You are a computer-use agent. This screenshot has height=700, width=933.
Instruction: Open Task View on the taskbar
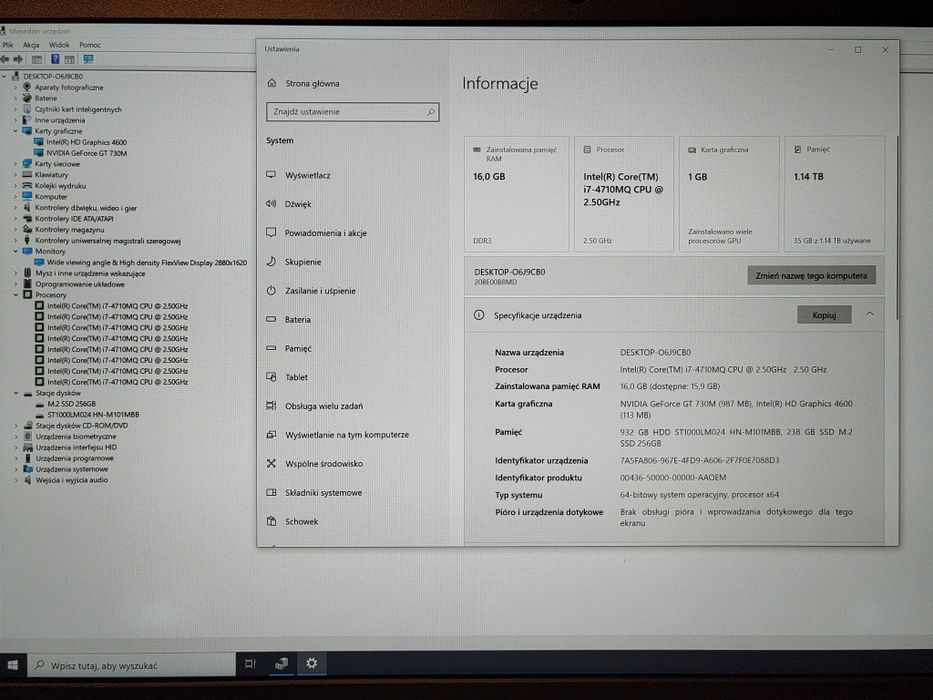(250, 663)
